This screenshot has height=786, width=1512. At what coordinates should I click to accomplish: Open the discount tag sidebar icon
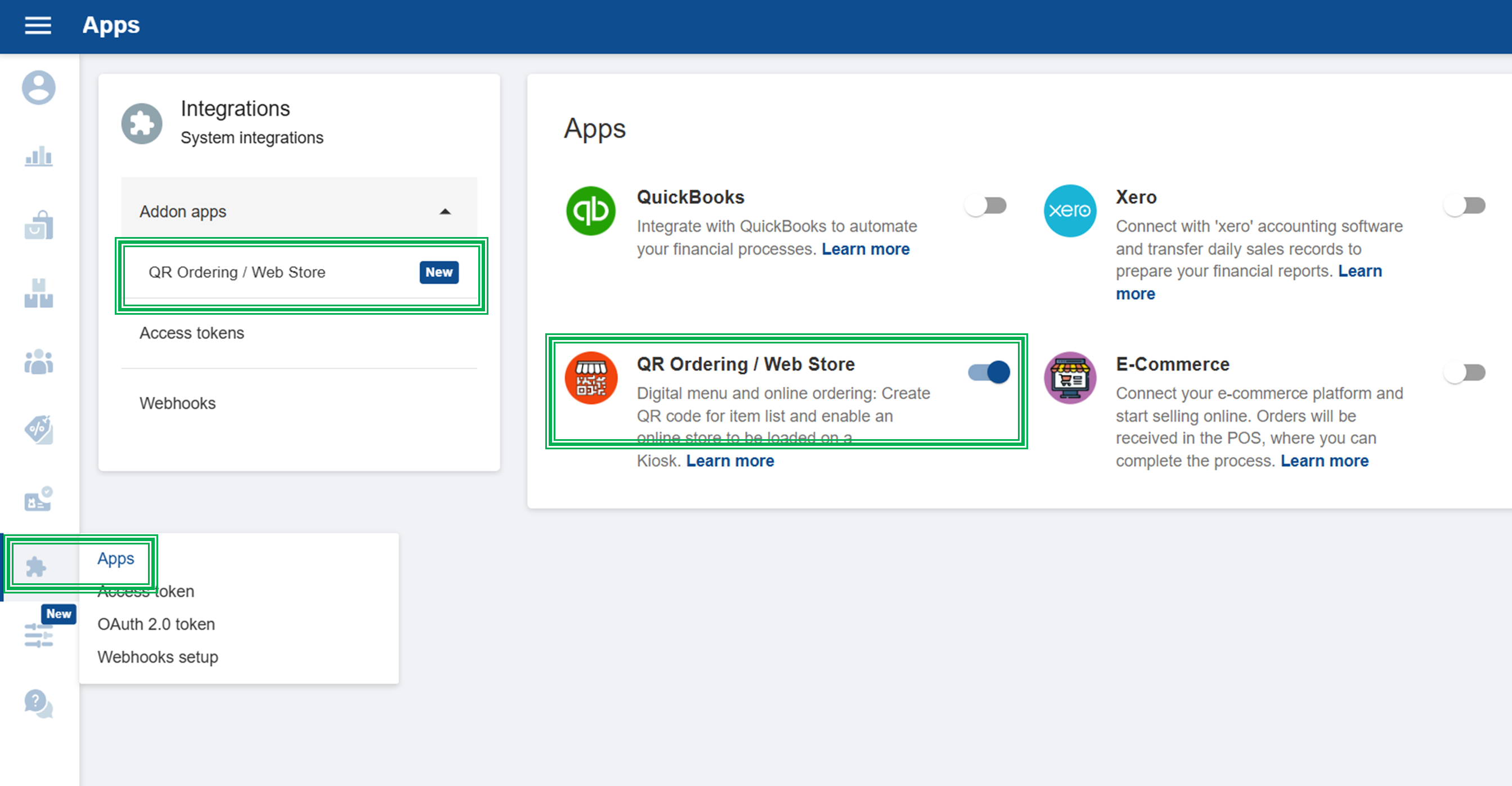[x=39, y=430]
